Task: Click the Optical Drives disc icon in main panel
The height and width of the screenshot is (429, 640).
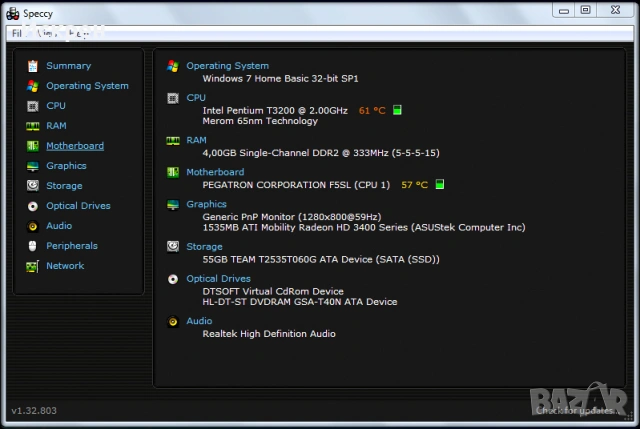Action: click(173, 279)
